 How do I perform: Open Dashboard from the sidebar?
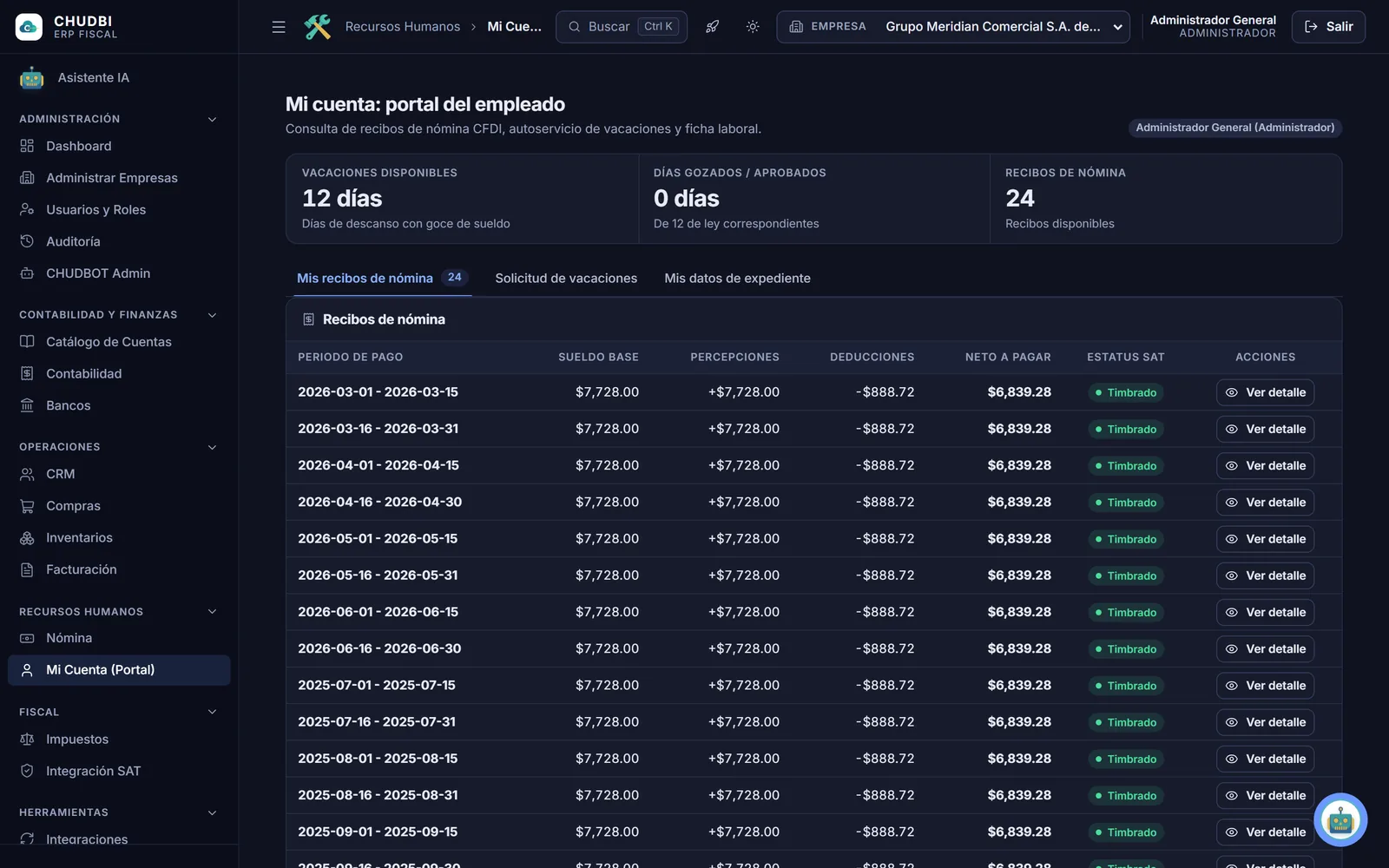click(119, 146)
